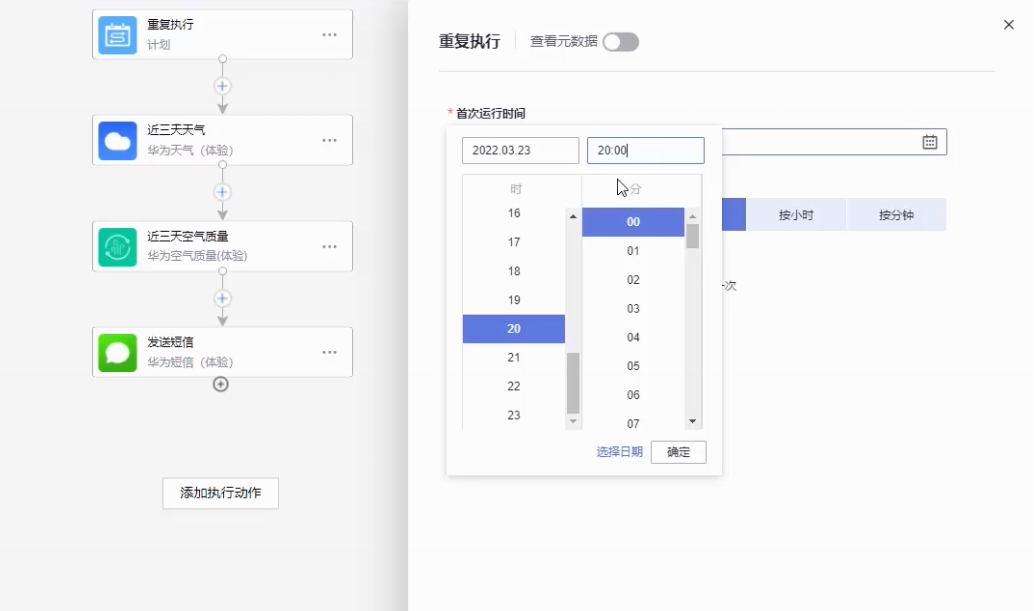Image resolution: width=1034 pixels, height=611 pixels.
Task: Click the 选择日期 link
Action: point(619,452)
